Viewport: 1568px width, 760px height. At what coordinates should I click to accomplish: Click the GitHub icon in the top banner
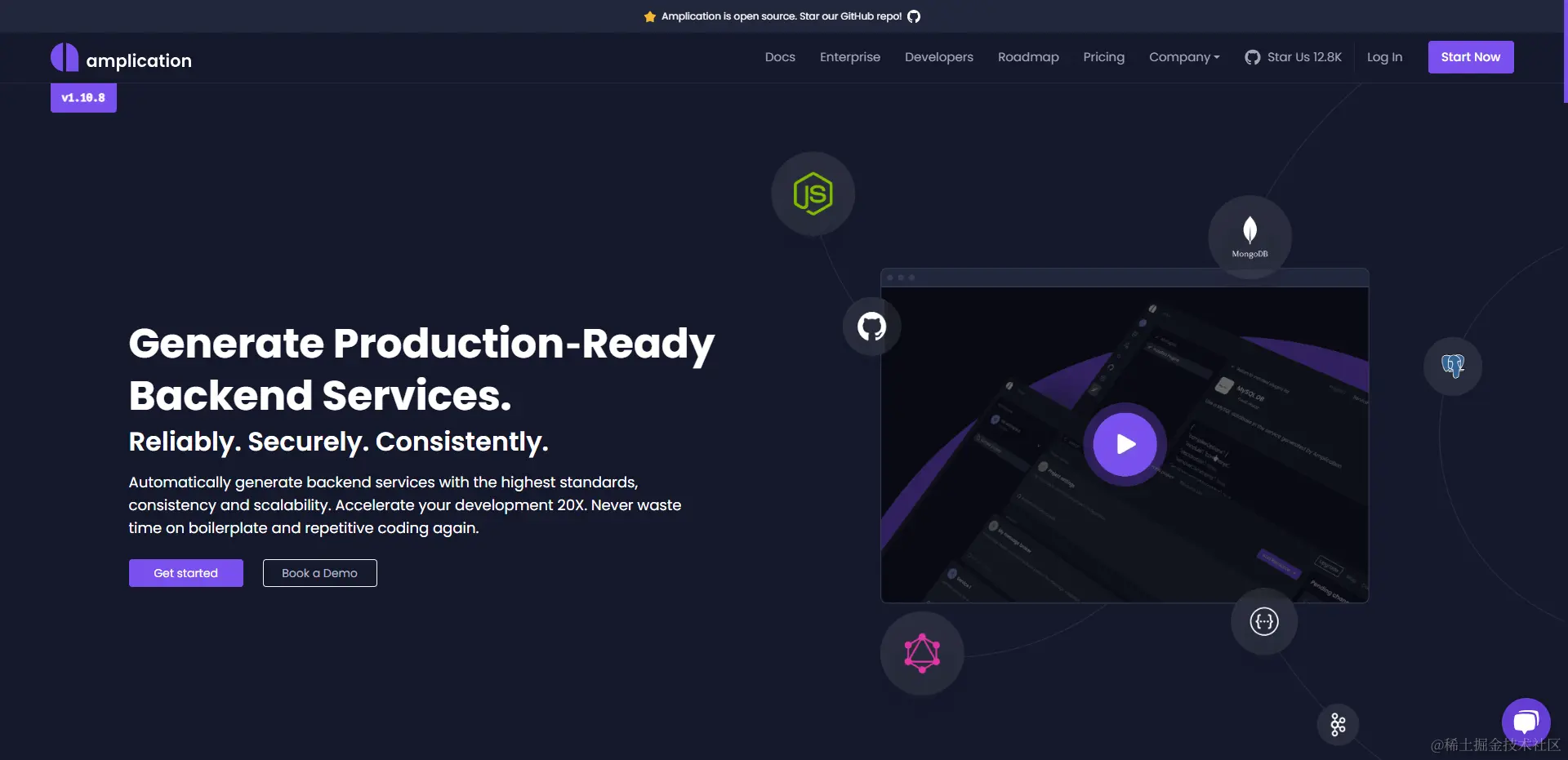pyautogui.click(x=914, y=16)
